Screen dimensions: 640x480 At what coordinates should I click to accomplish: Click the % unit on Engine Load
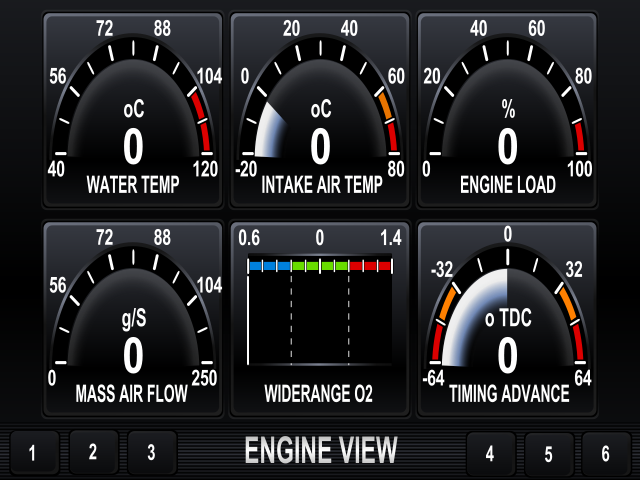(x=509, y=109)
